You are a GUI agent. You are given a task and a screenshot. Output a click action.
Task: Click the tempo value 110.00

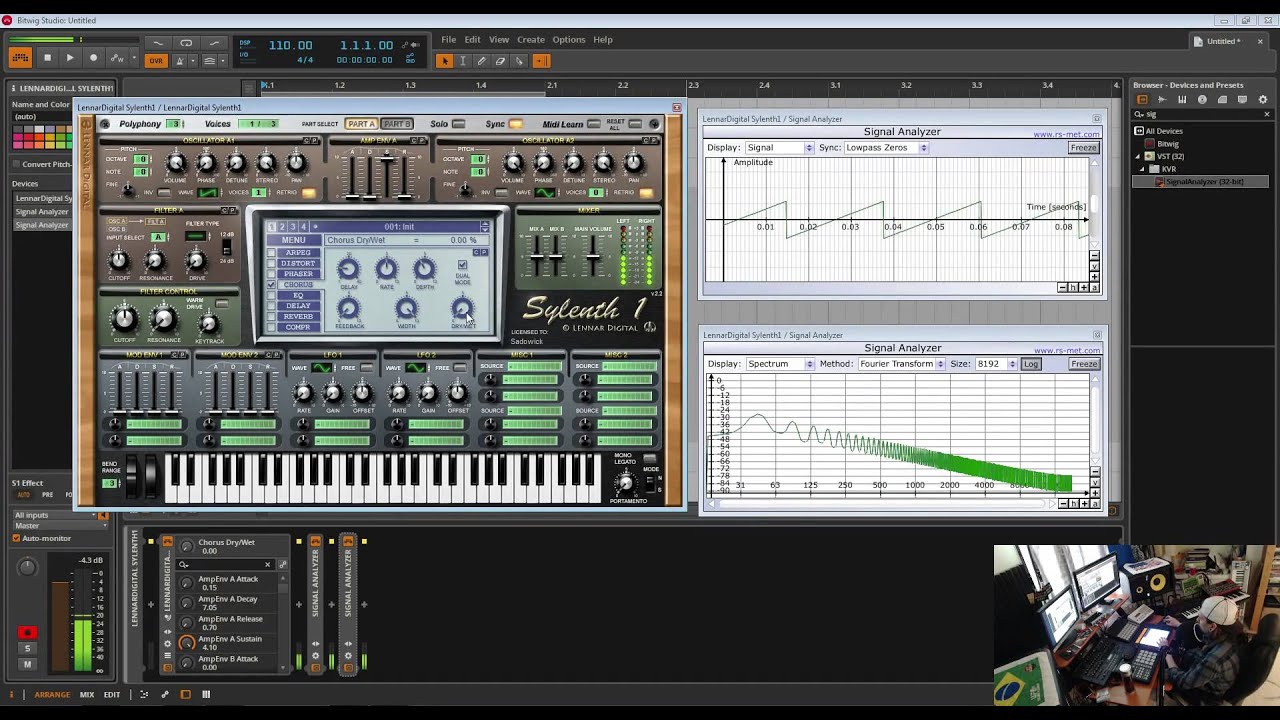pos(290,45)
